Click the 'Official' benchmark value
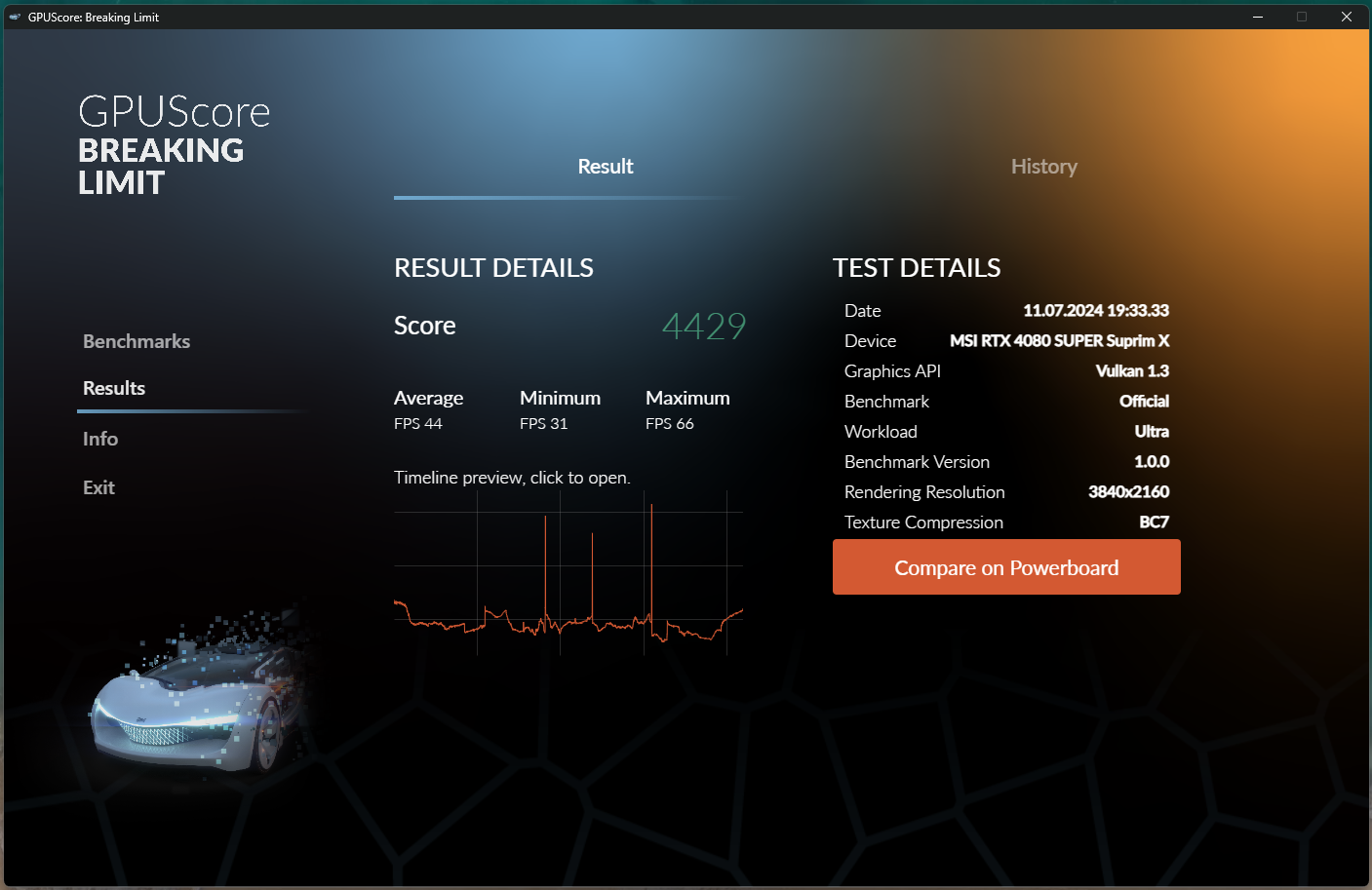The width and height of the screenshot is (1372, 890). click(x=1144, y=402)
